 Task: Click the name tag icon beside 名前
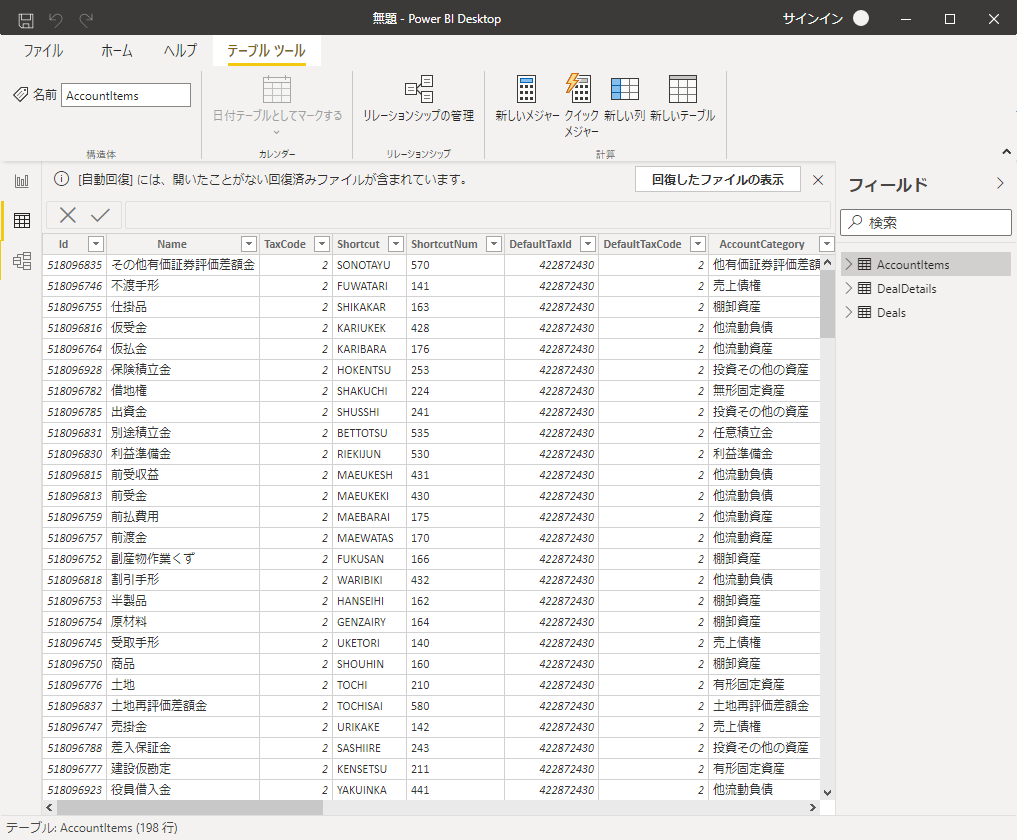coord(21,95)
